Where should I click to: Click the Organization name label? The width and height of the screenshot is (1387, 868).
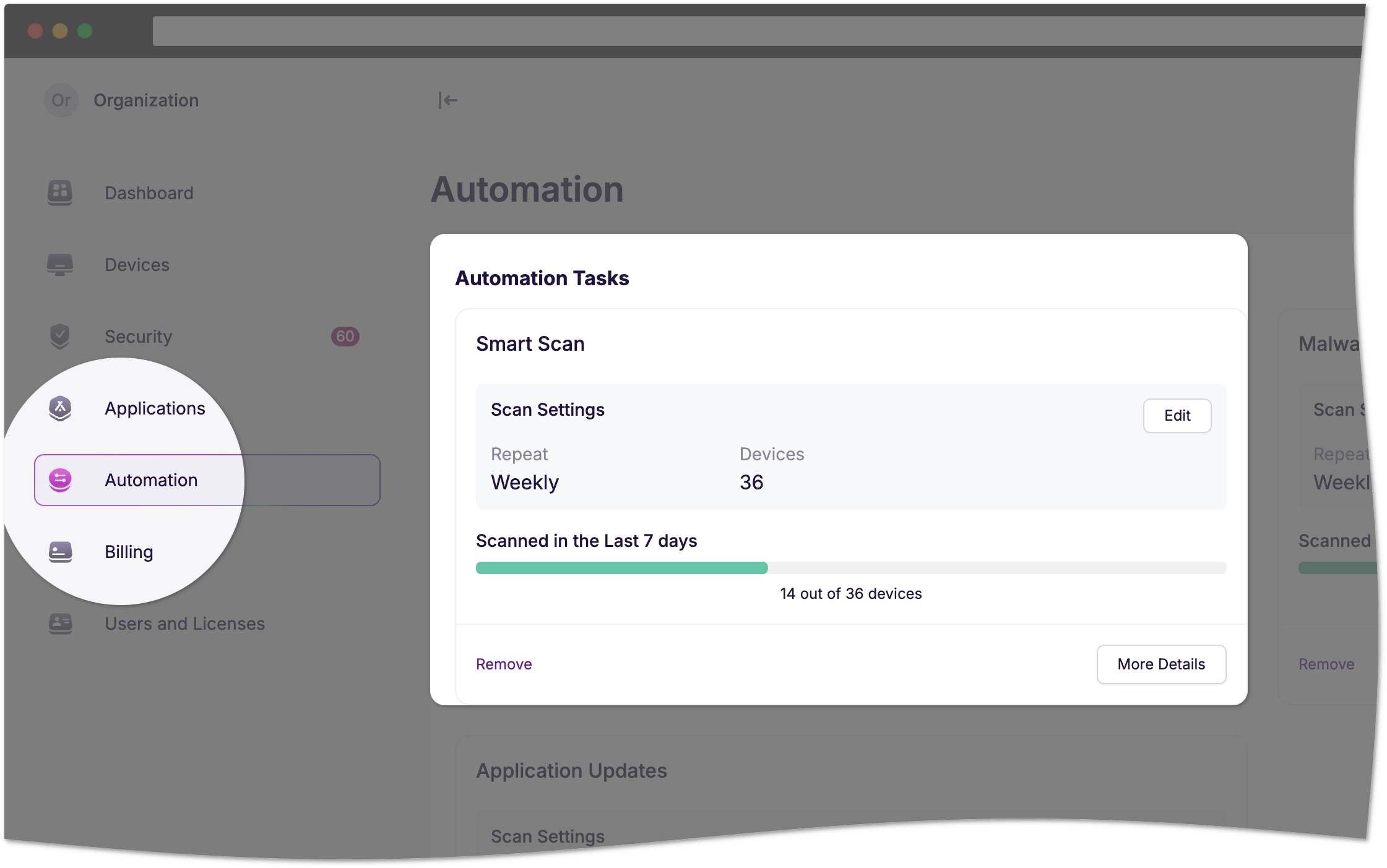146,100
